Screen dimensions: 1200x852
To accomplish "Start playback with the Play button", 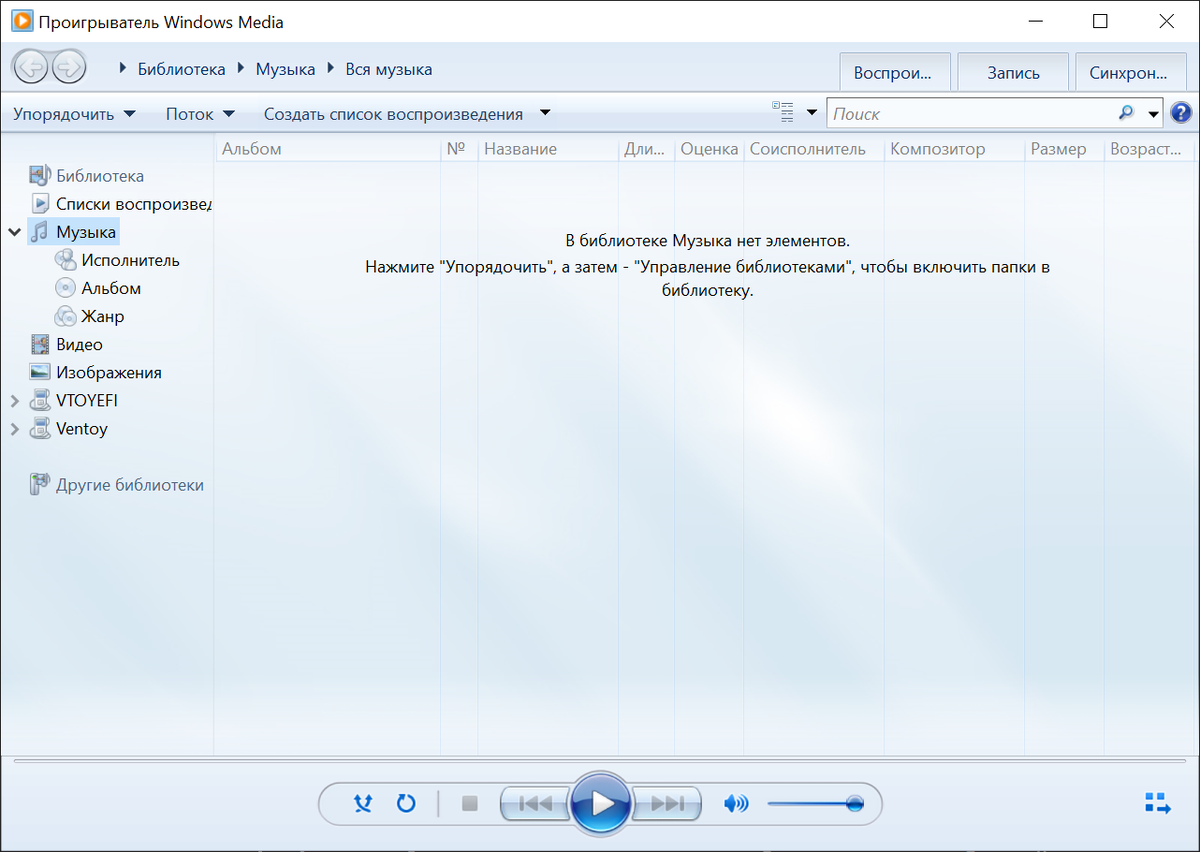I will [600, 802].
